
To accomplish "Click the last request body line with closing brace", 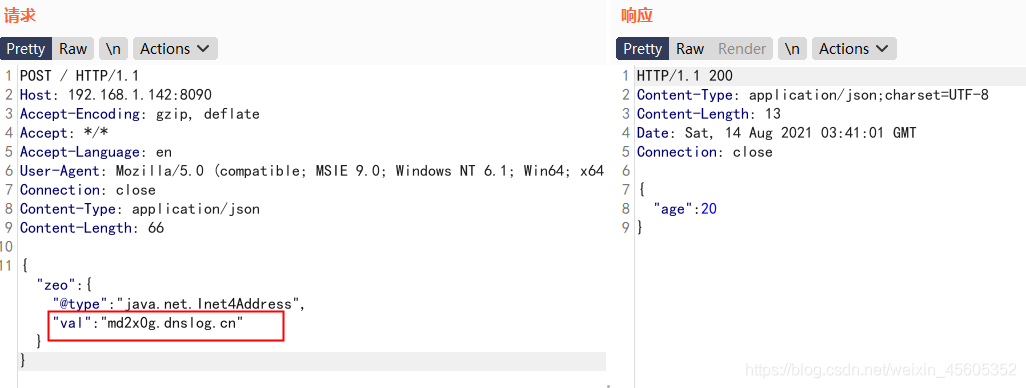I will pyautogui.click(x=311, y=361).
